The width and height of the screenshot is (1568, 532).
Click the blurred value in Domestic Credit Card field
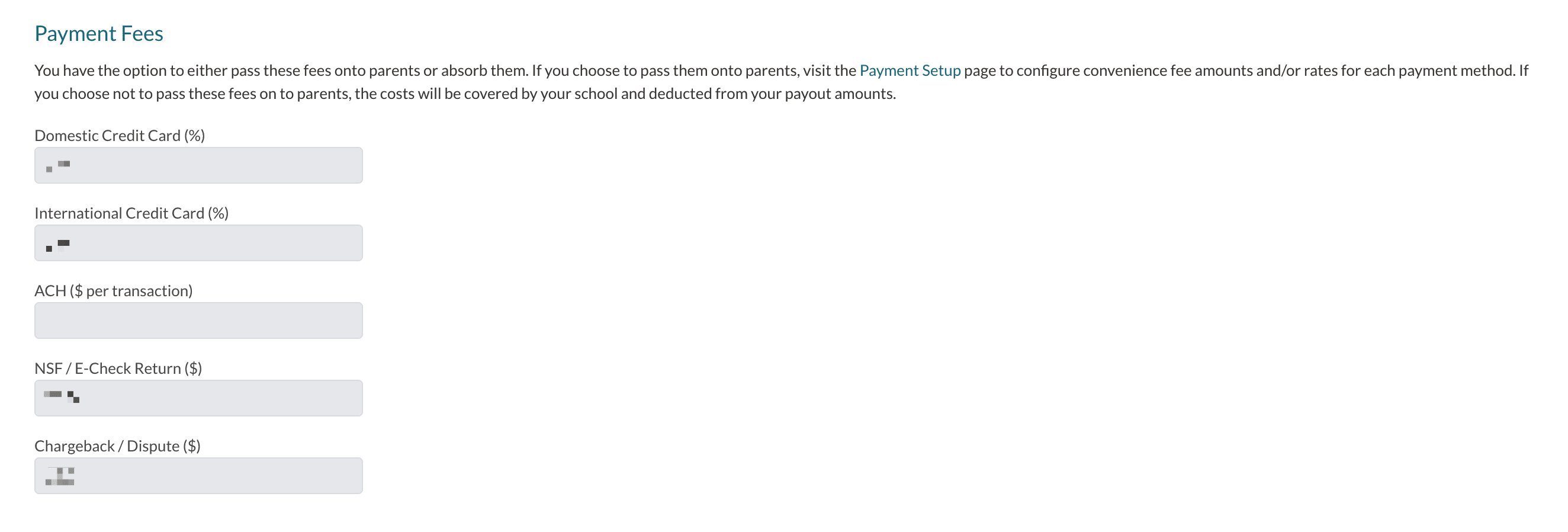coord(58,165)
